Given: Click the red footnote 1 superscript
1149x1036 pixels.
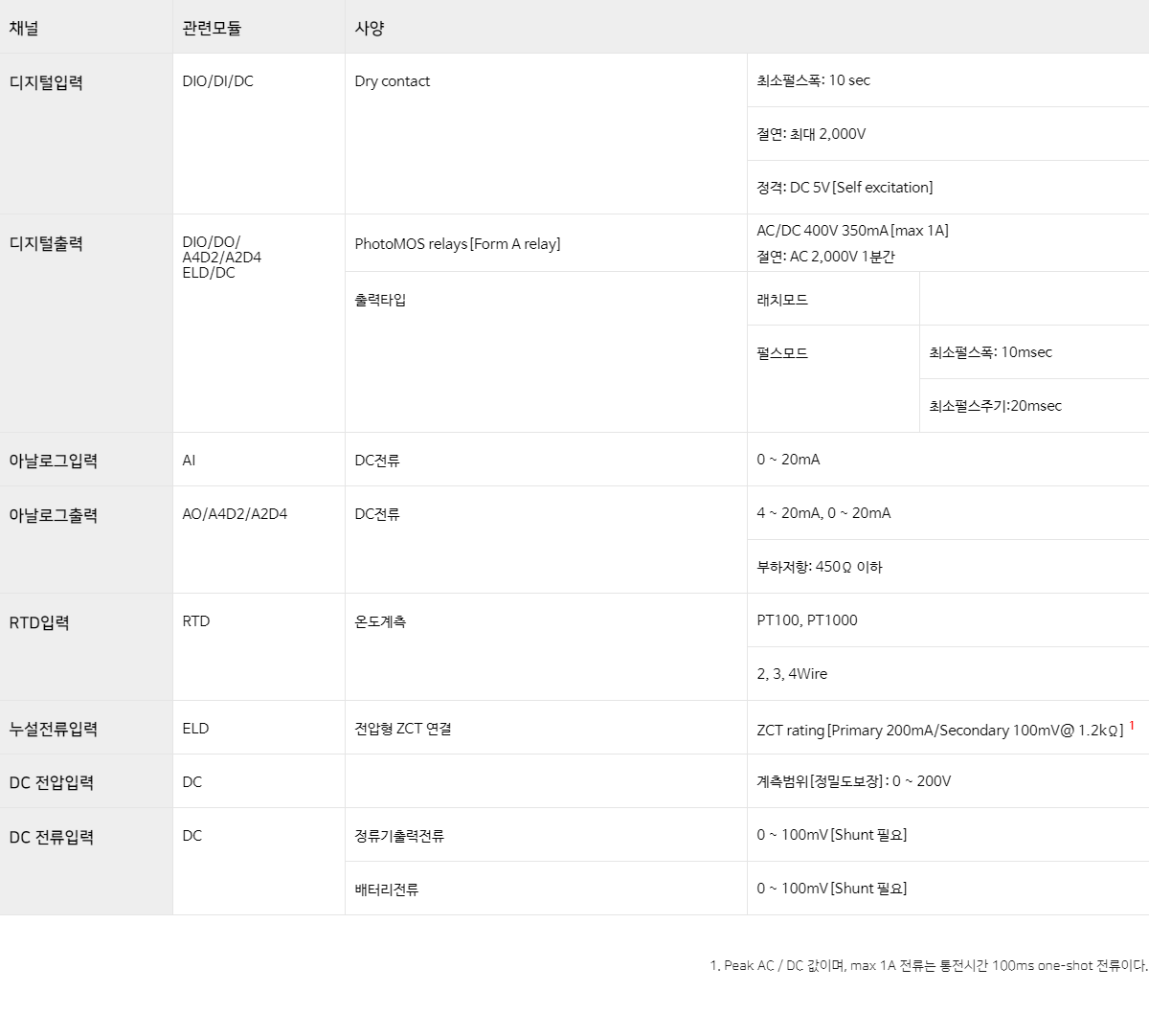Looking at the screenshot, I should click(1132, 726).
